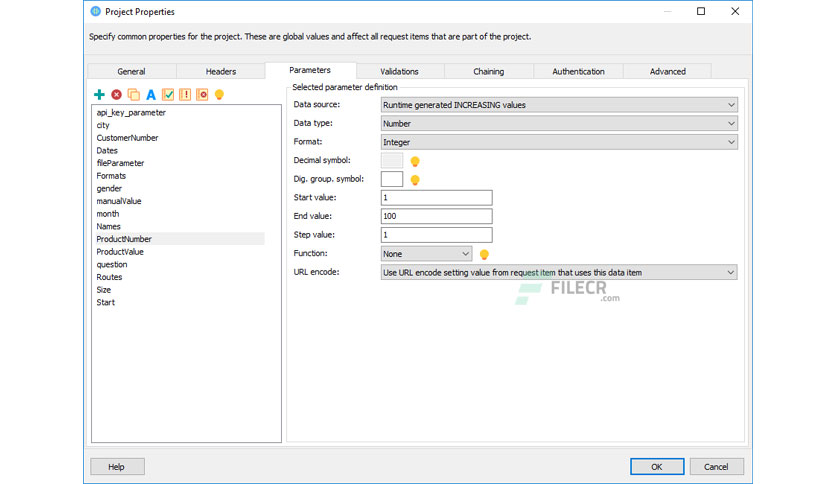Select the fileParameter entry

click(x=120, y=163)
